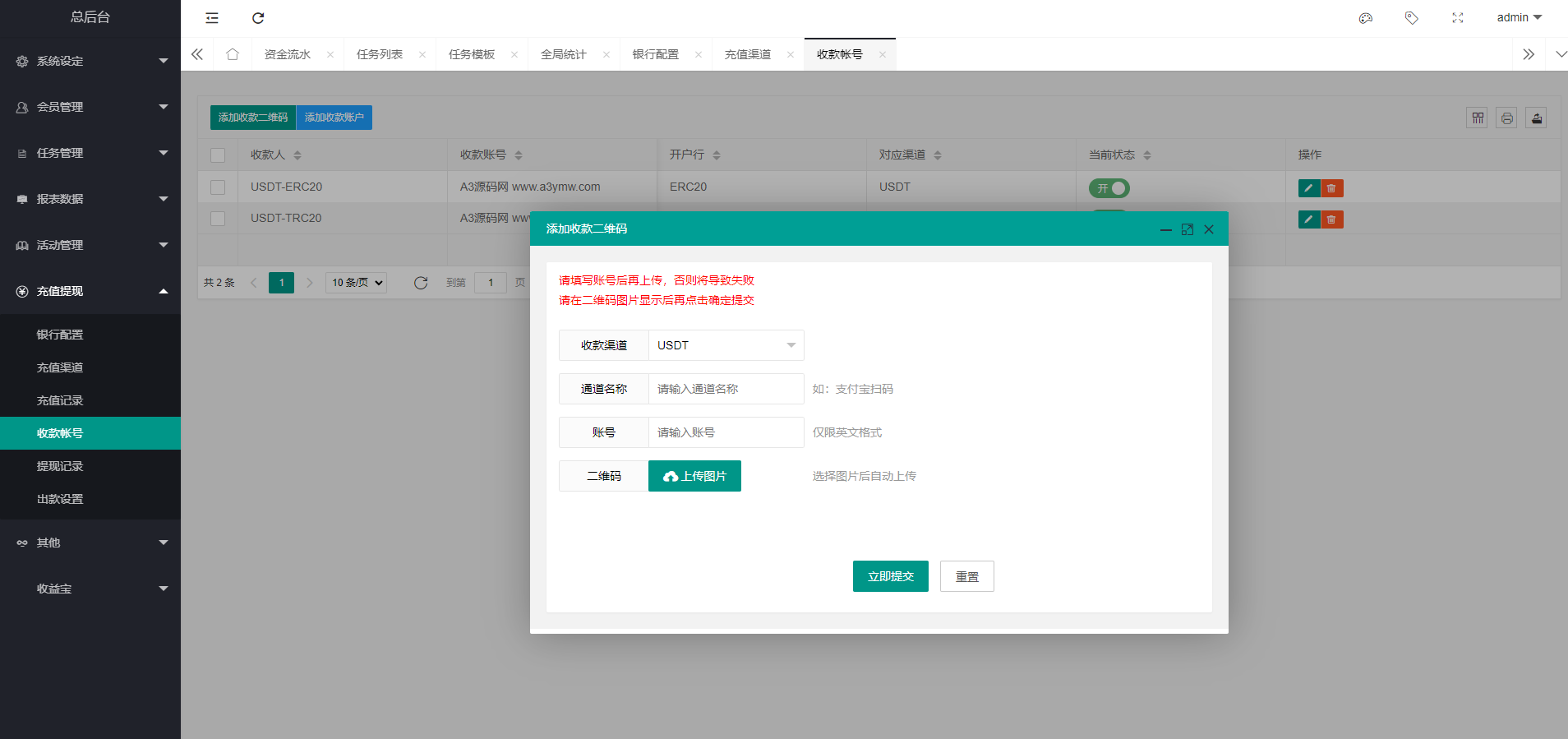Open the 10 条/页 page size dropdown
This screenshot has width=1568, height=739.
[357, 283]
